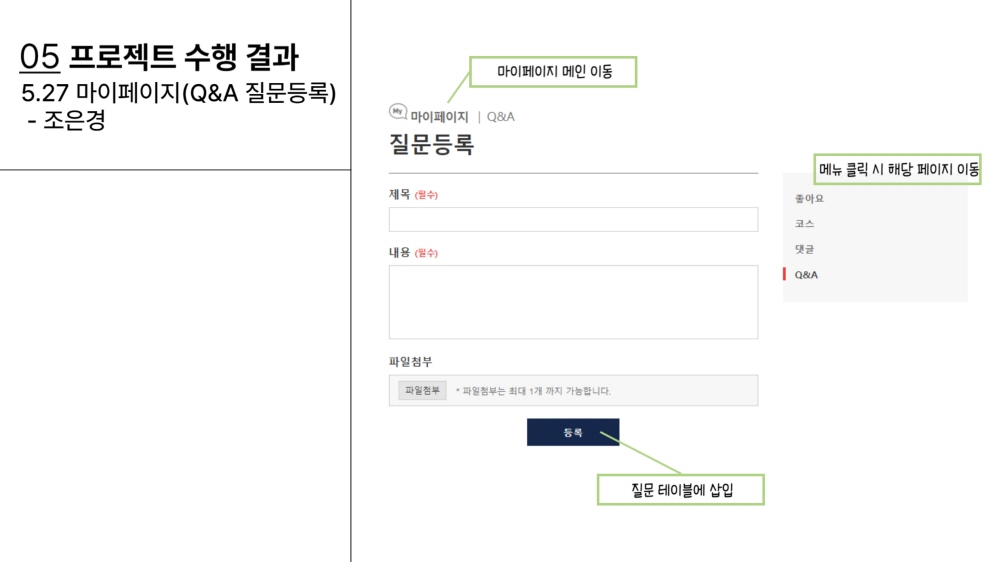The width and height of the screenshot is (1000, 562).
Task: Click the 파일첨부 attach button
Action: click(422, 390)
